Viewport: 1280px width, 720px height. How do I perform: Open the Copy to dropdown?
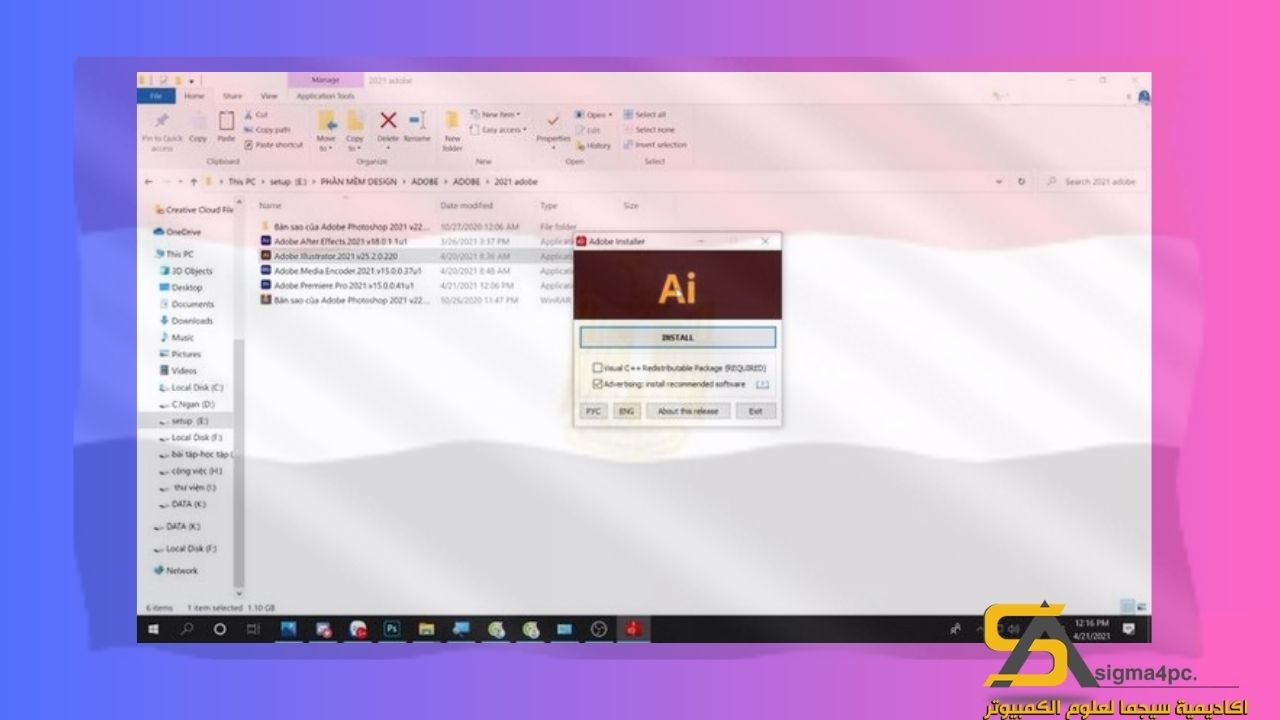coord(354,131)
